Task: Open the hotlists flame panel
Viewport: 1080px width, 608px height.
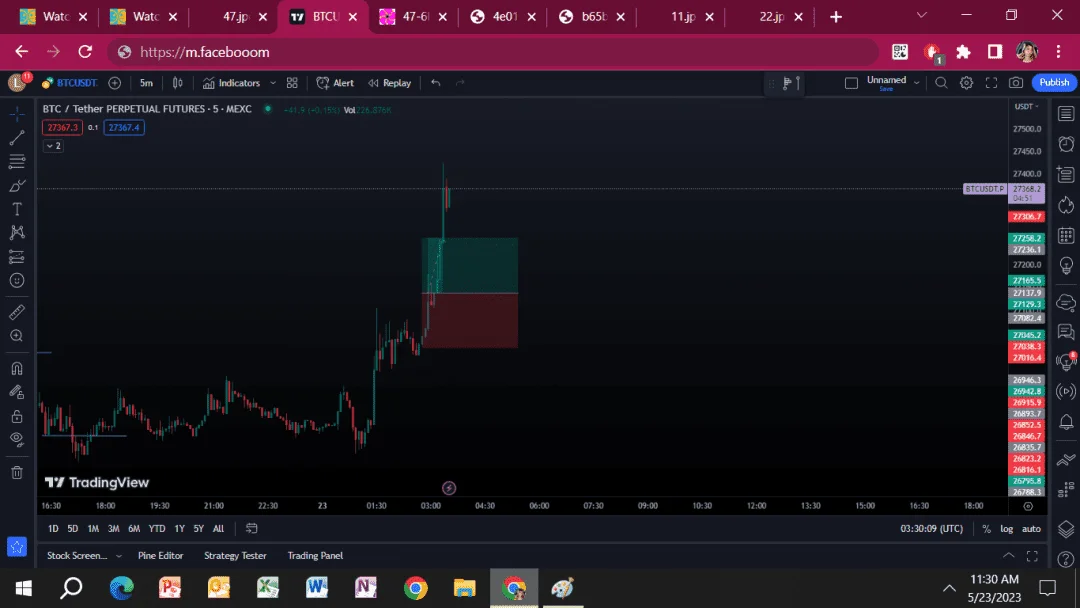Action: (x=1066, y=205)
